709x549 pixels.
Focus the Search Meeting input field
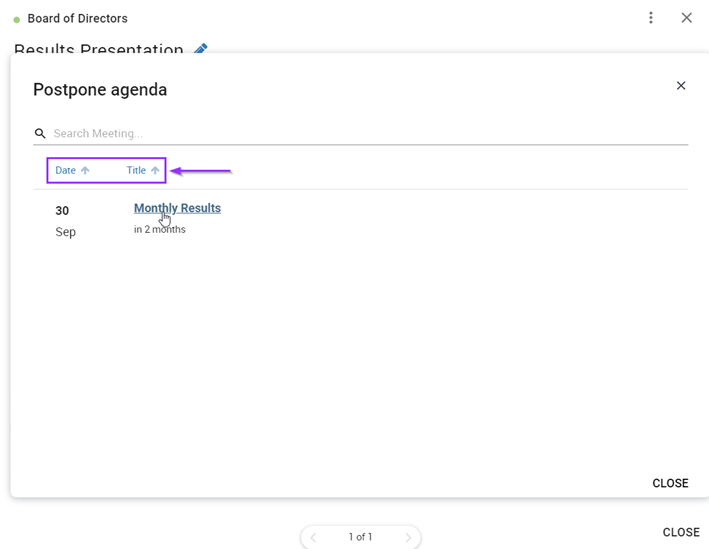(370, 133)
